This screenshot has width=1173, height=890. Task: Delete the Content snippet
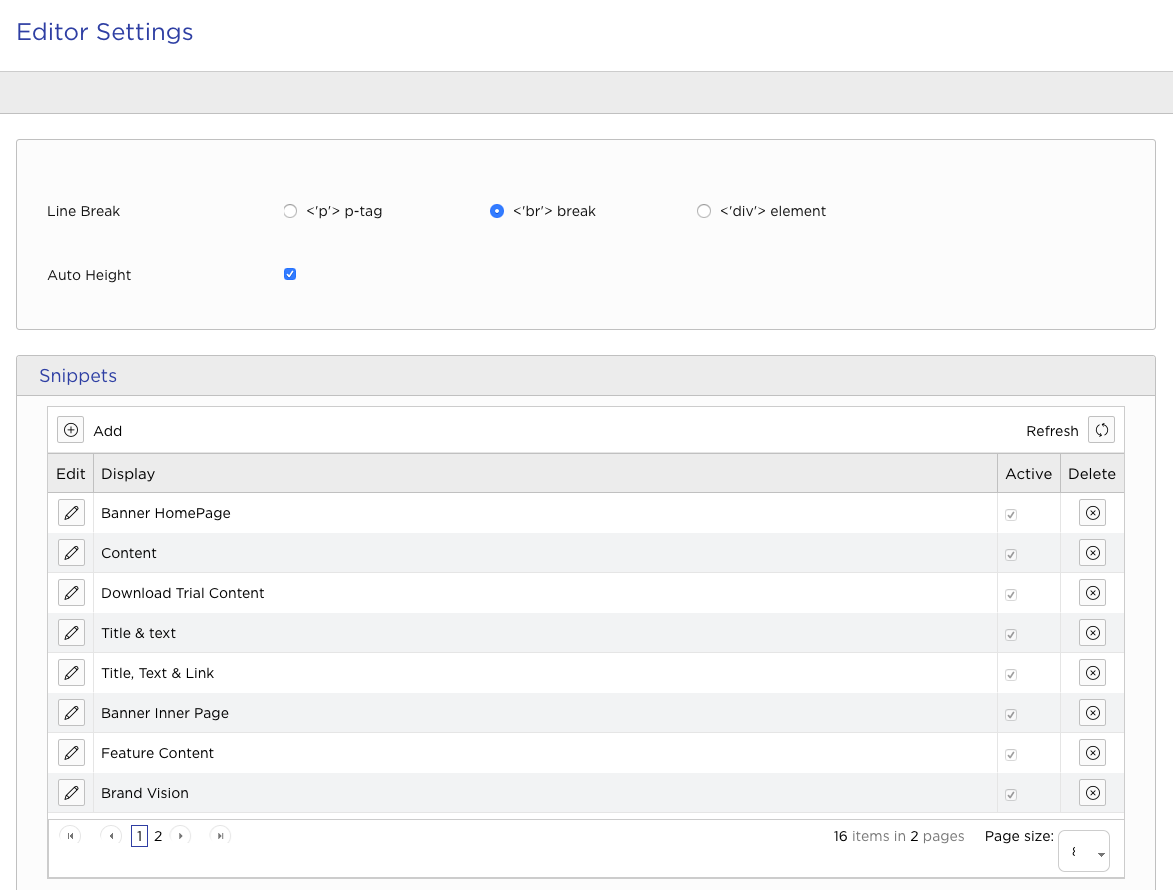(1092, 553)
